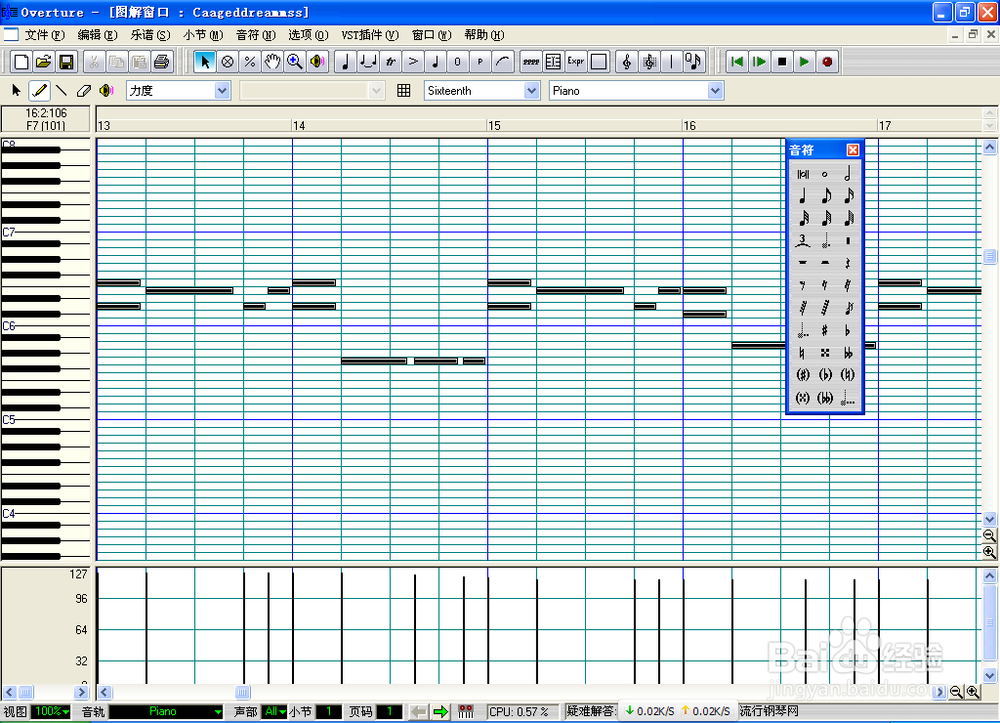1000x723 pixels.
Task: Select the natural accidental in palette
Action: pyautogui.click(x=803, y=353)
